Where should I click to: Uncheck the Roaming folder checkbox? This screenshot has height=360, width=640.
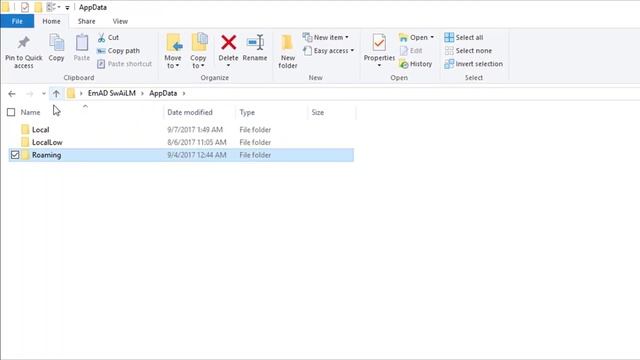click(15, 155)
